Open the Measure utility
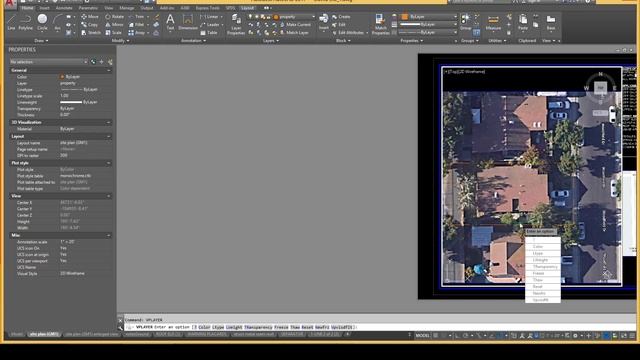Screen dimensions: 640x360 point(493,22)
